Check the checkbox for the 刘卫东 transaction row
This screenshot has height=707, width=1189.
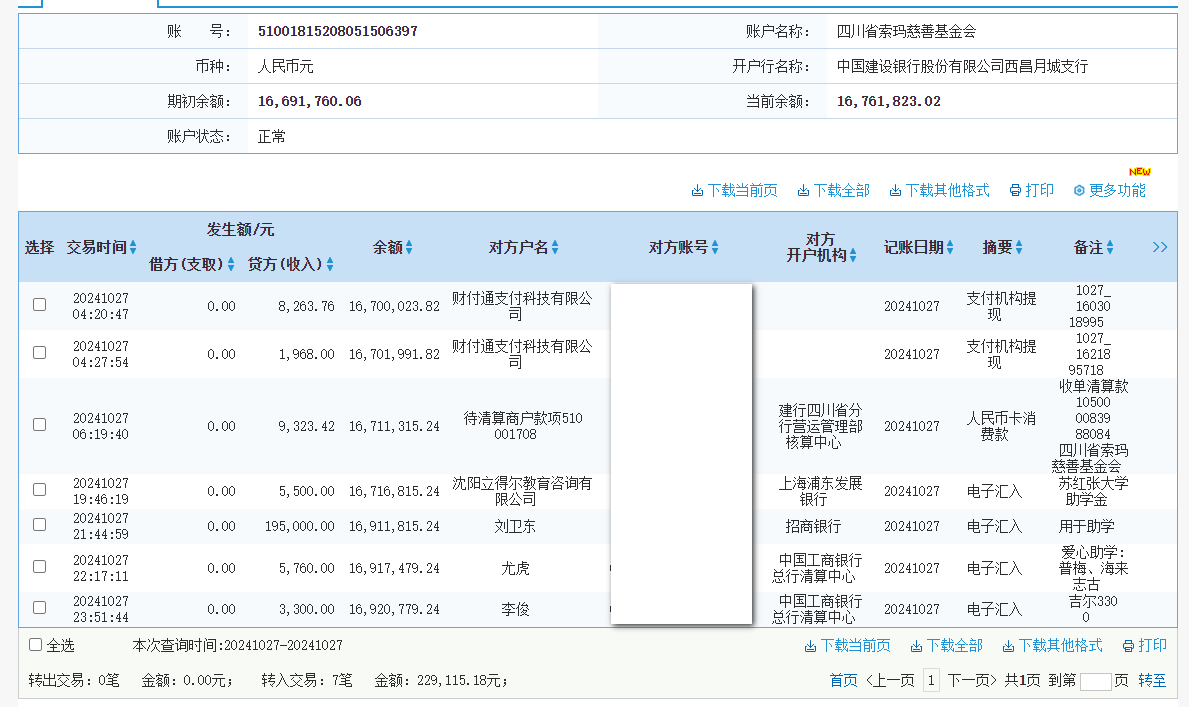39,523
